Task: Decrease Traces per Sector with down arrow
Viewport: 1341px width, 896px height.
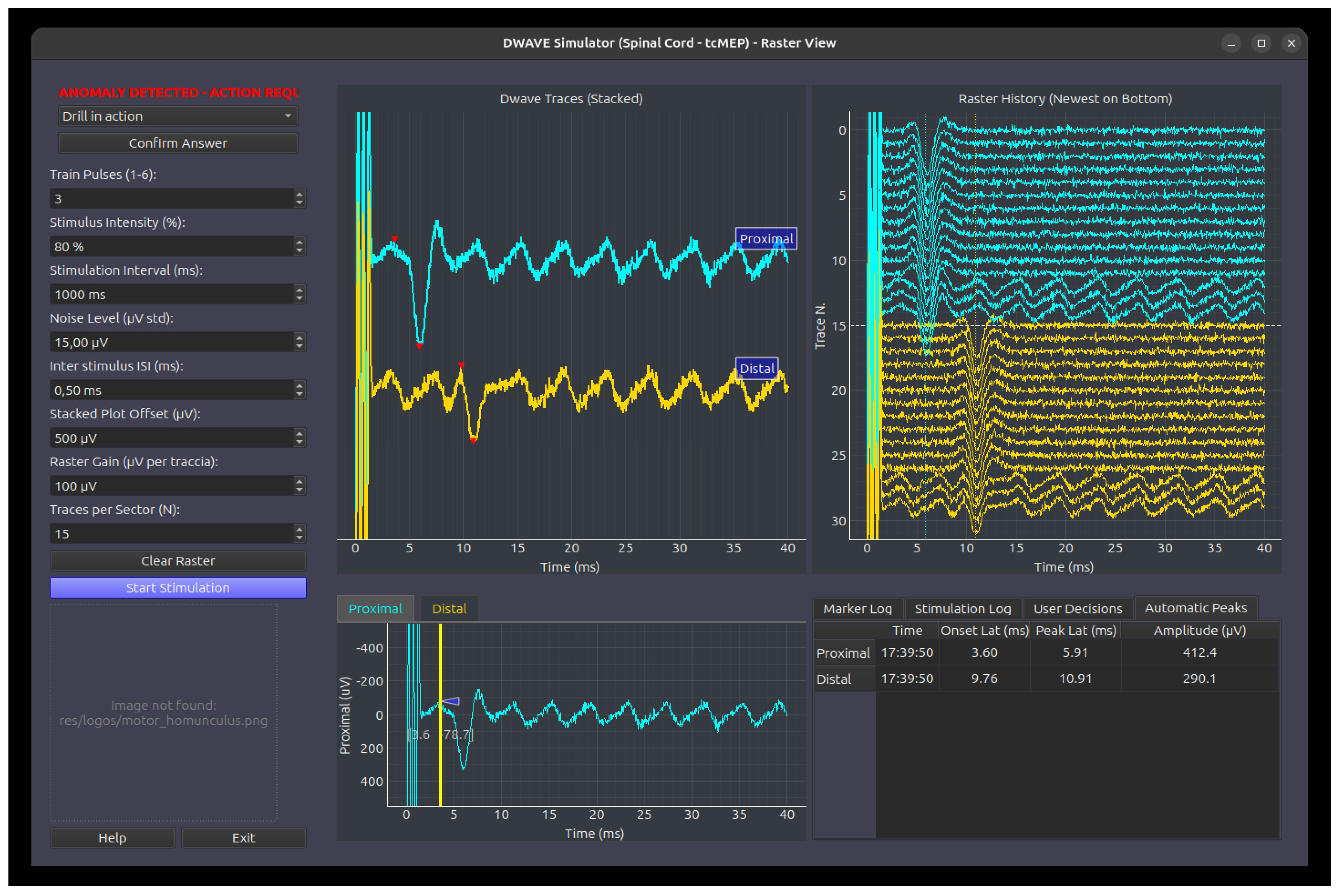Action: coord(300,538)
